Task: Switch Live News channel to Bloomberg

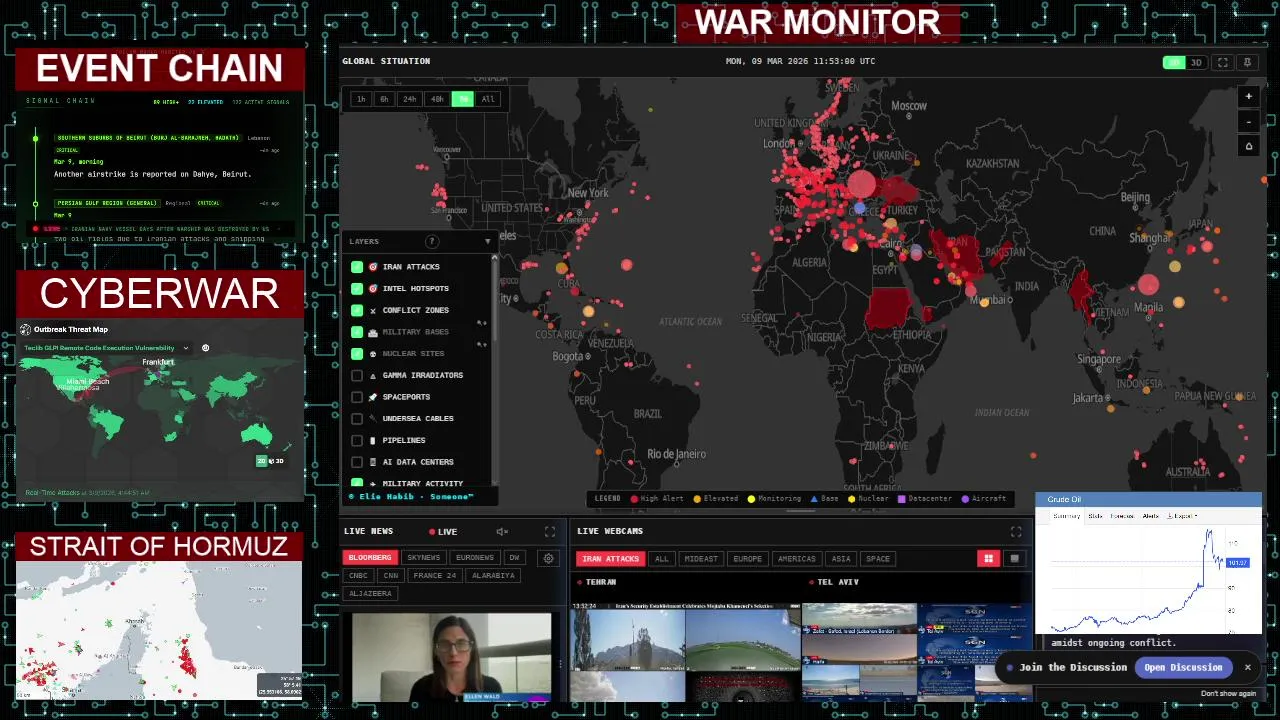Action: [370, 558]
